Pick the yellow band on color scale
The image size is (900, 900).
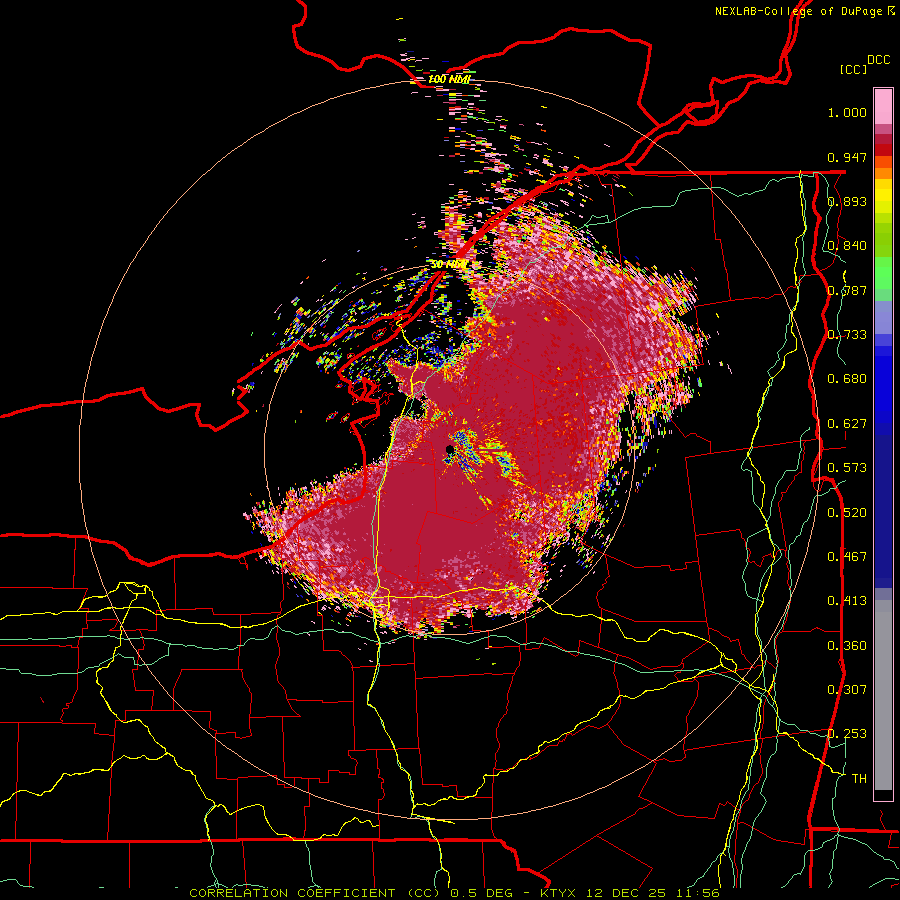(x=883, y=196)
